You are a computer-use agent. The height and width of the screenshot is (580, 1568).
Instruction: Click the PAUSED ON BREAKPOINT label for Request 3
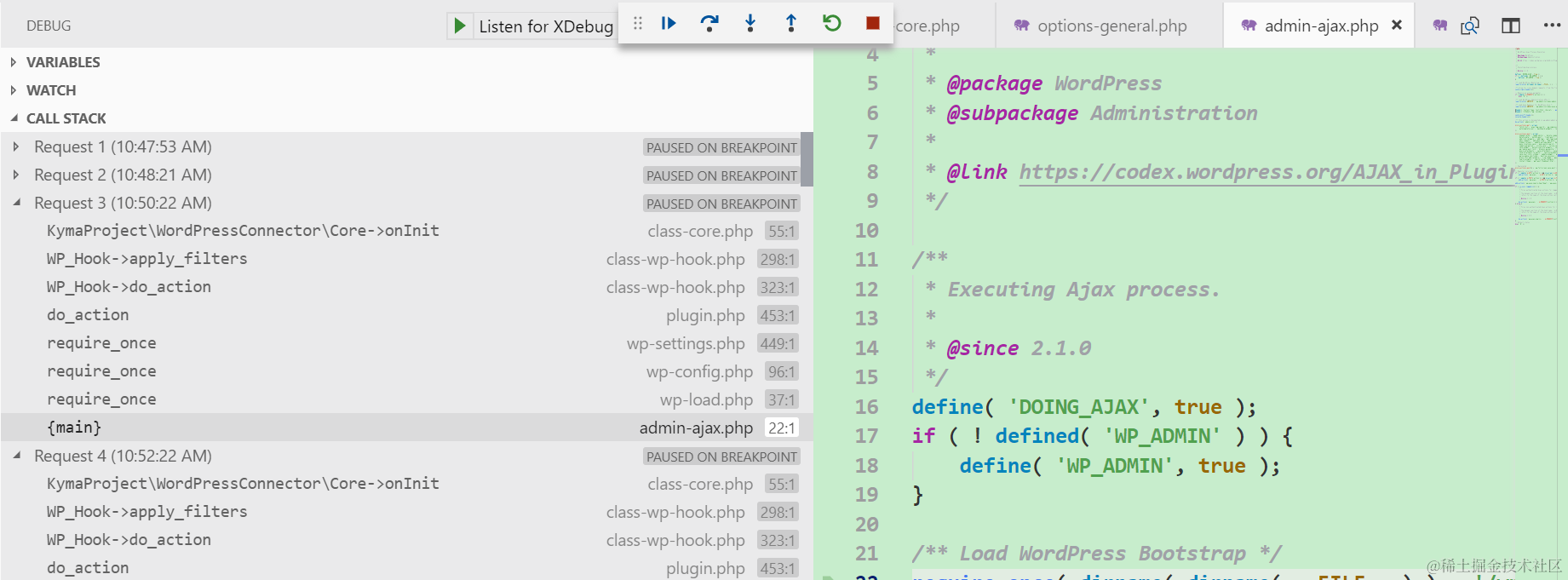click(x=721, y=204)
